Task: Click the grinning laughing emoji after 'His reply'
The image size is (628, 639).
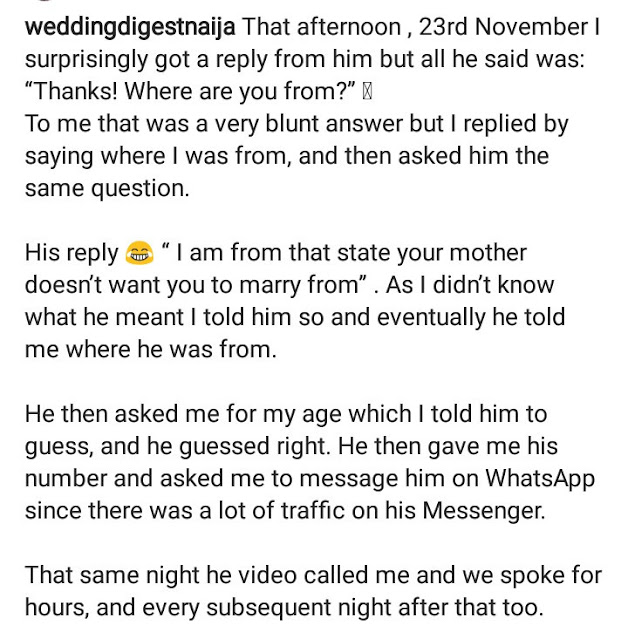Action: pyautogui.click(x=140, y=253)
